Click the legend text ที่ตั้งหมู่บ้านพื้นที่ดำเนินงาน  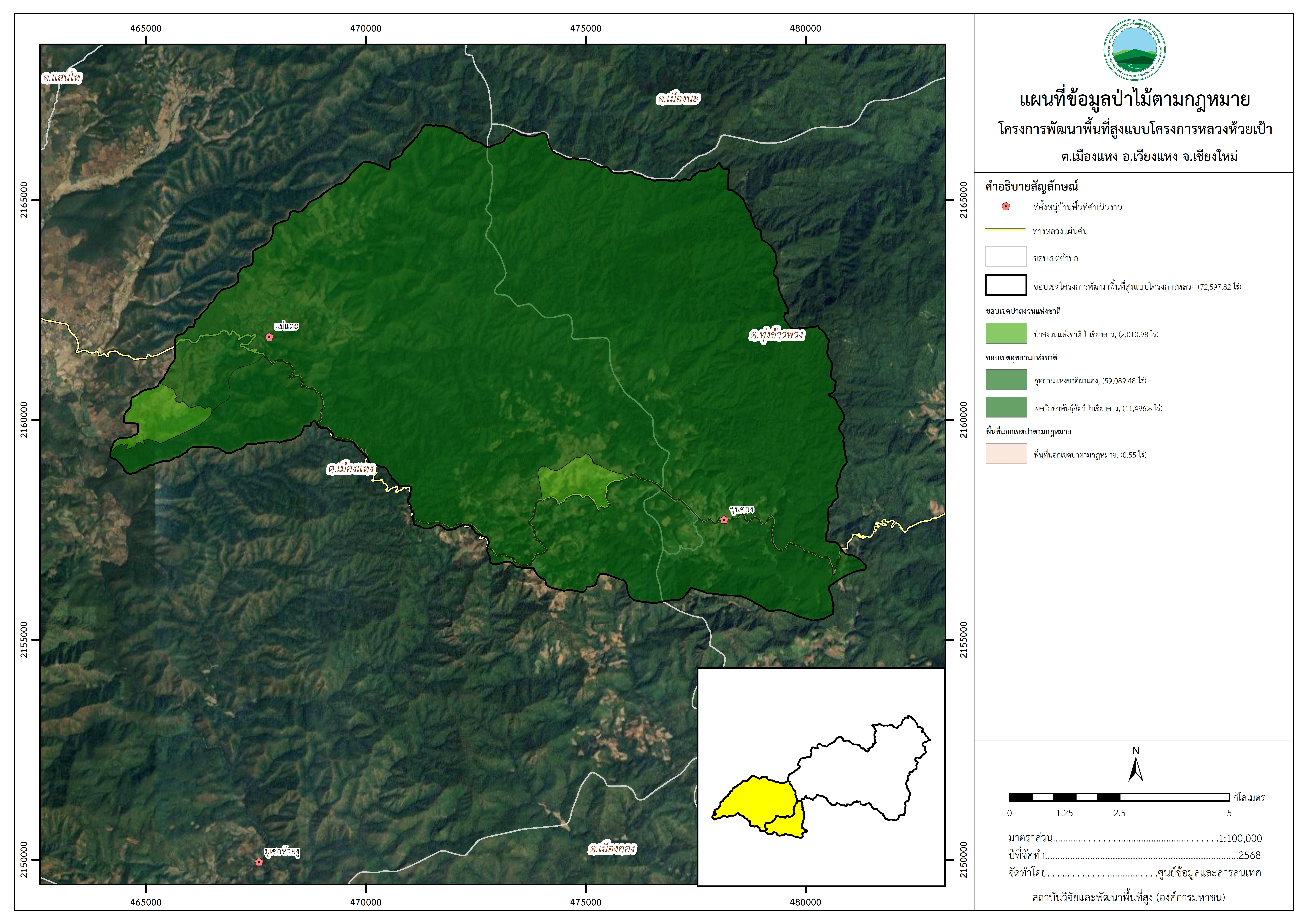(1078, 207)
